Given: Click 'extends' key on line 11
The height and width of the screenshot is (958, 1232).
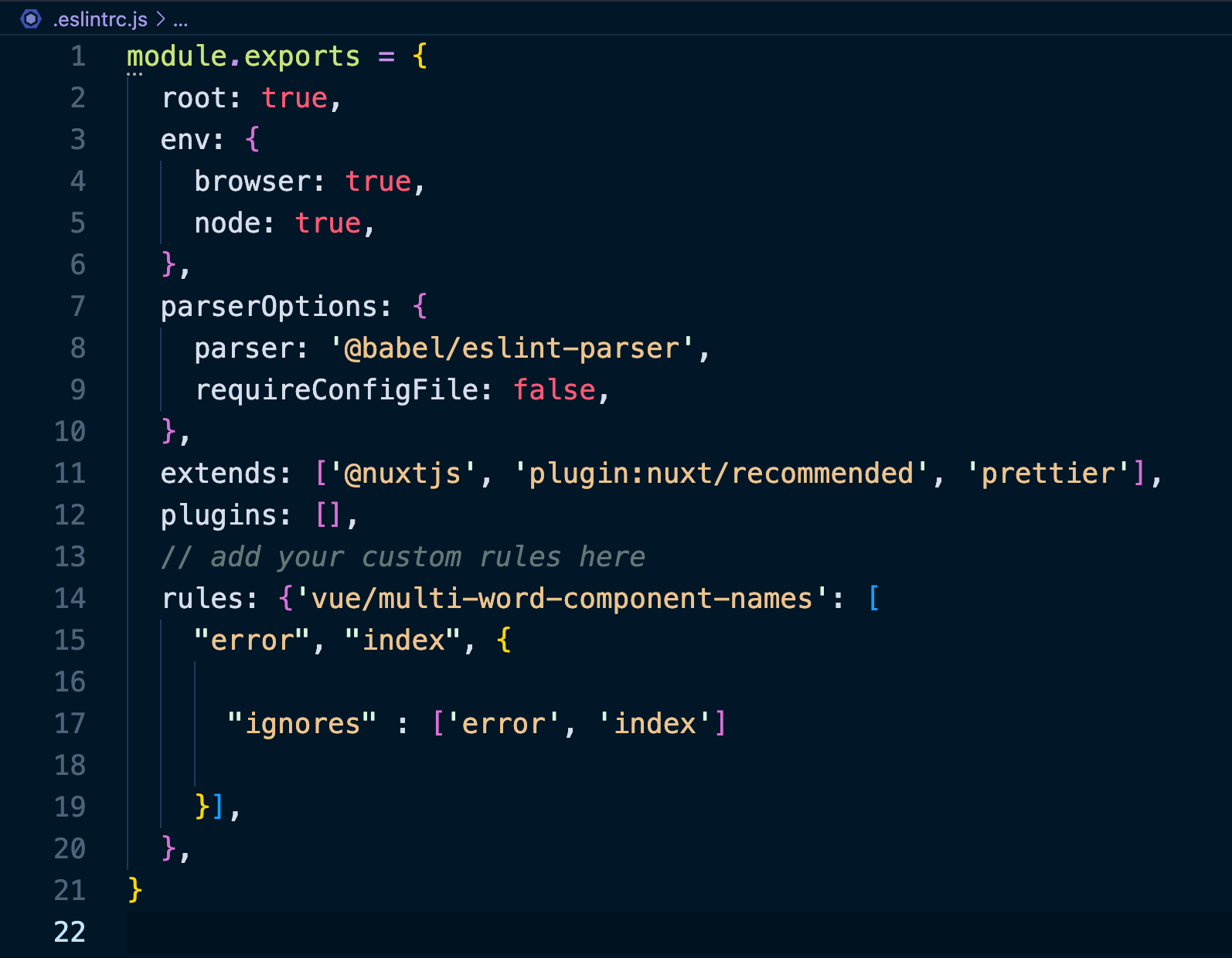Looking at the screenshot, I should click(219, 473).
